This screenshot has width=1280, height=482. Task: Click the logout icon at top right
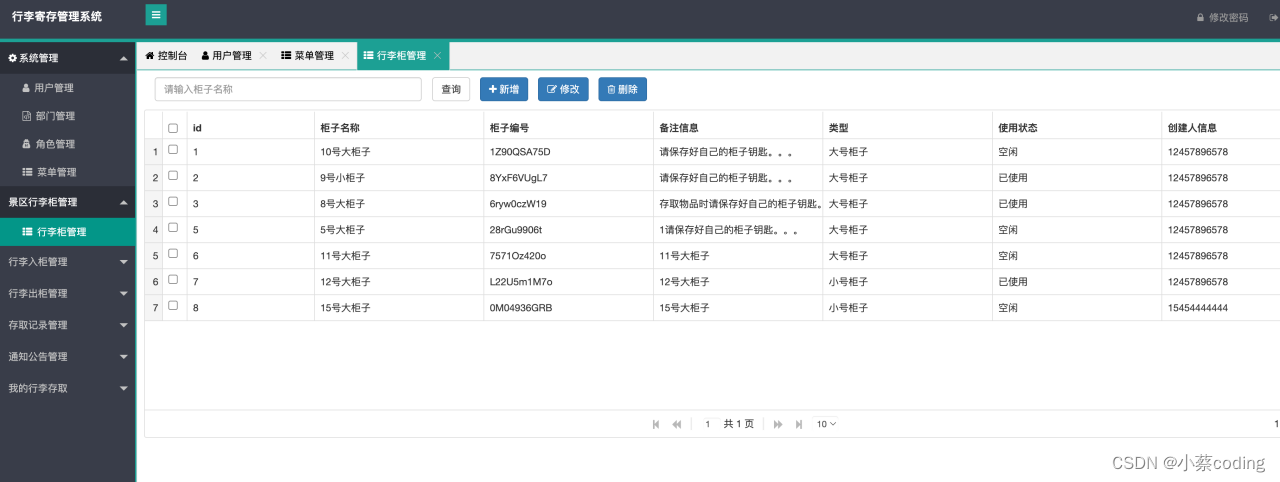(x=1273, y=17)
